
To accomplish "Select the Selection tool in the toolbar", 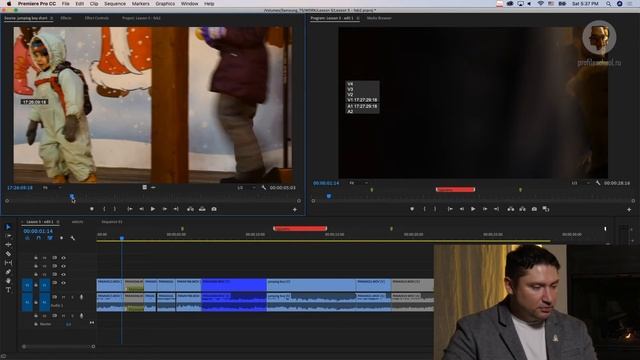I will 8,227.
